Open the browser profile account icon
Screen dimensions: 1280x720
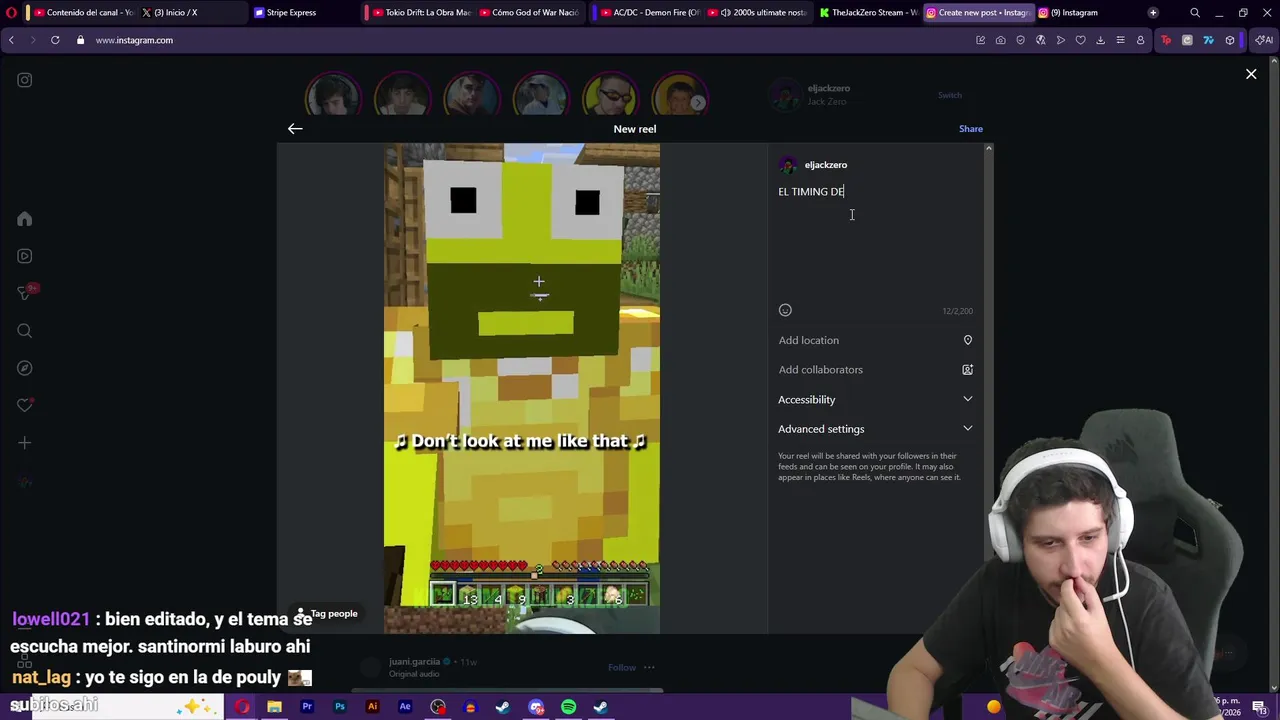pos(1140,40)
